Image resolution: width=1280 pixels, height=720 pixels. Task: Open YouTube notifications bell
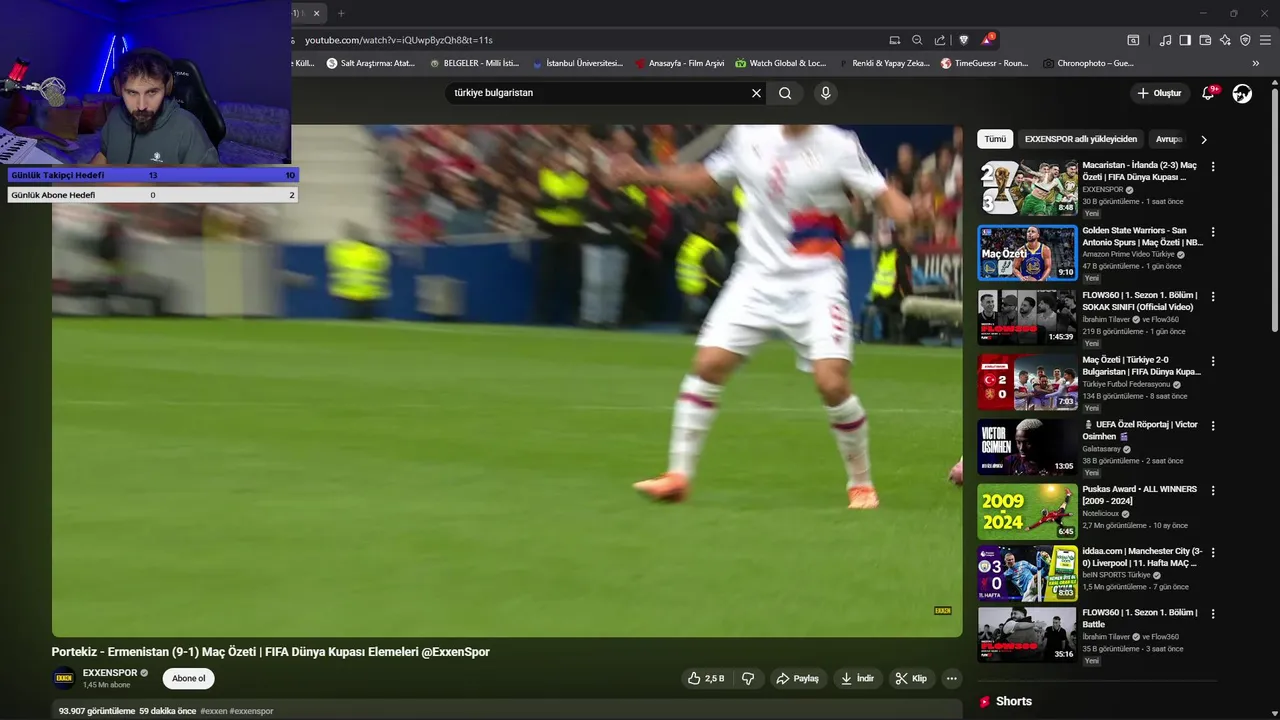pyautogui.click(x=1209, y=93)
